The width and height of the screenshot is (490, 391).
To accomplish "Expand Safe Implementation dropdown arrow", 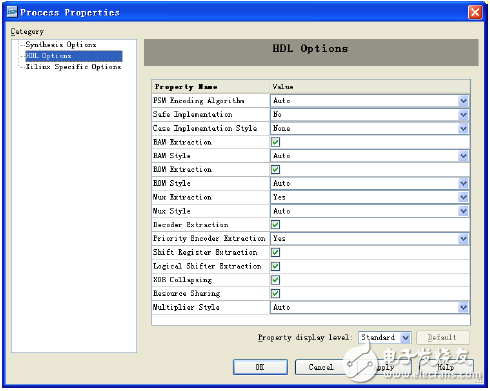I will click(x=463, y=115).
